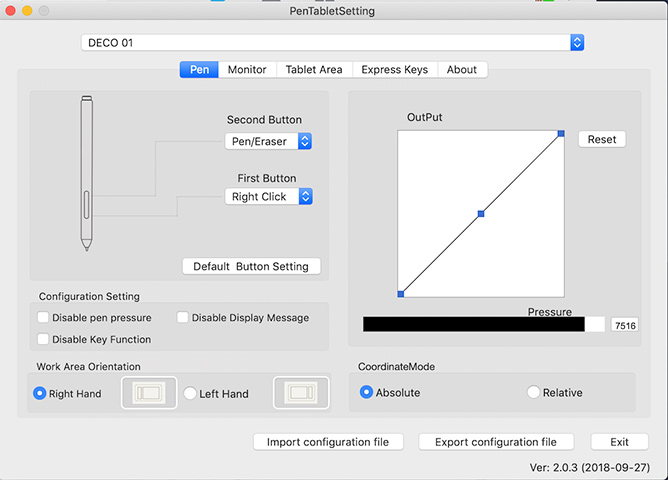Tick the Disable Key Function checkbox

pos(43,339)
